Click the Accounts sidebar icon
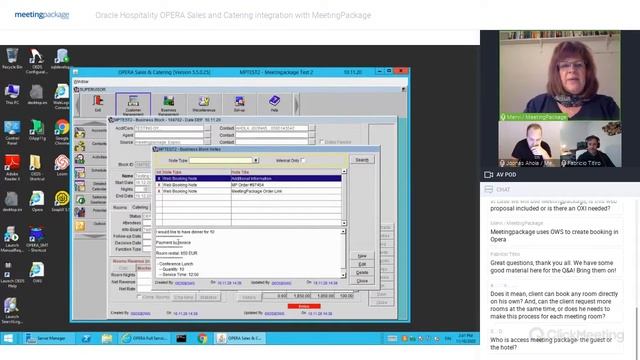Screen dimensions: 640x360 80,132
